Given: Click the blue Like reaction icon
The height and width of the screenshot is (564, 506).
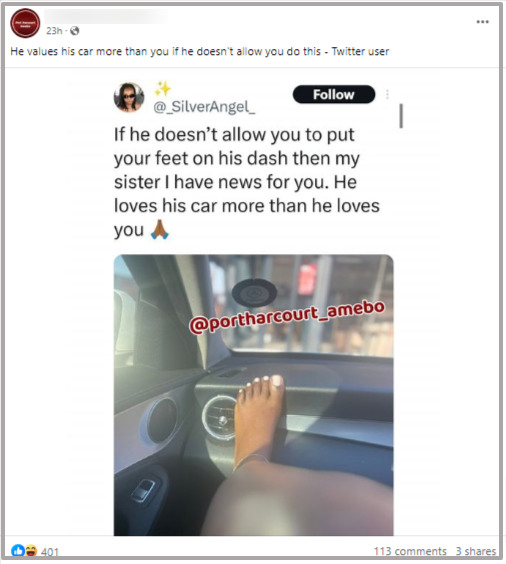Looking at the screenshot, I should (18, 551).
